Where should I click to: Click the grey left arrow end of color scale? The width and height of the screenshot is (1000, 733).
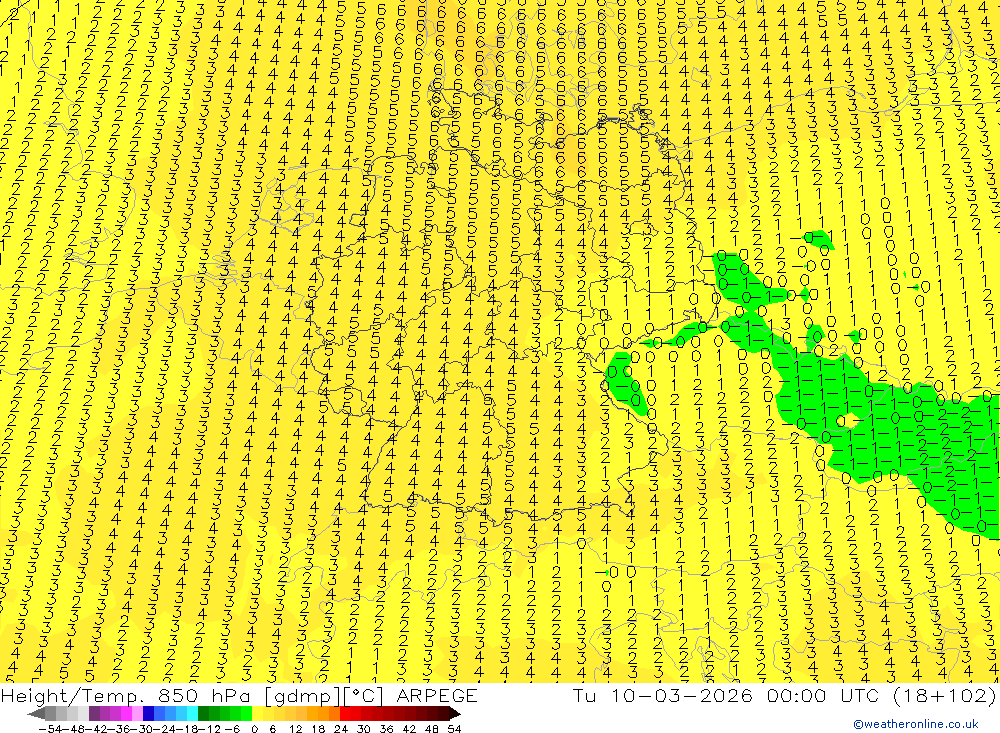pos(36,713)
